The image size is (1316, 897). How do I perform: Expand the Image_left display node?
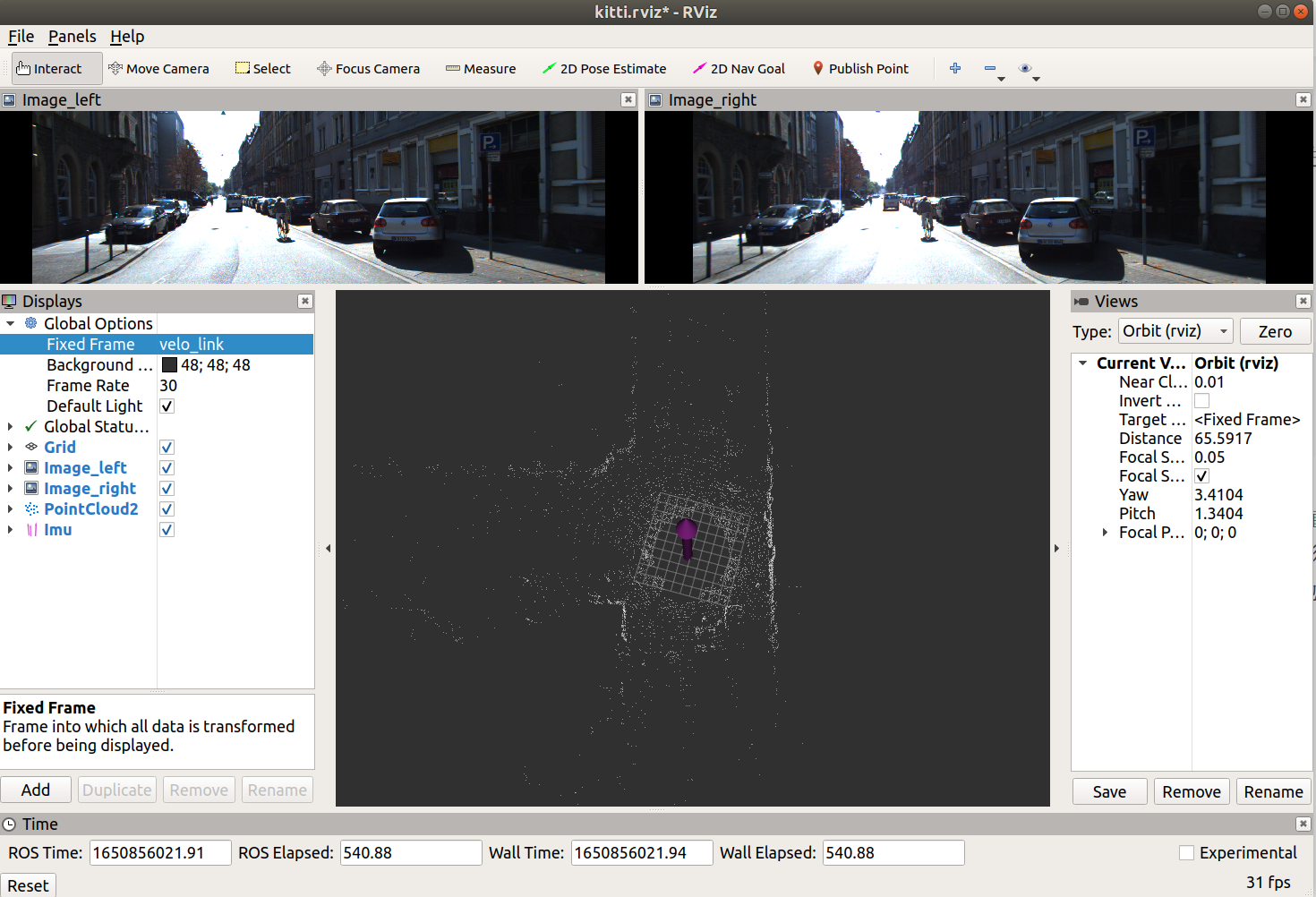coord(10,468)
